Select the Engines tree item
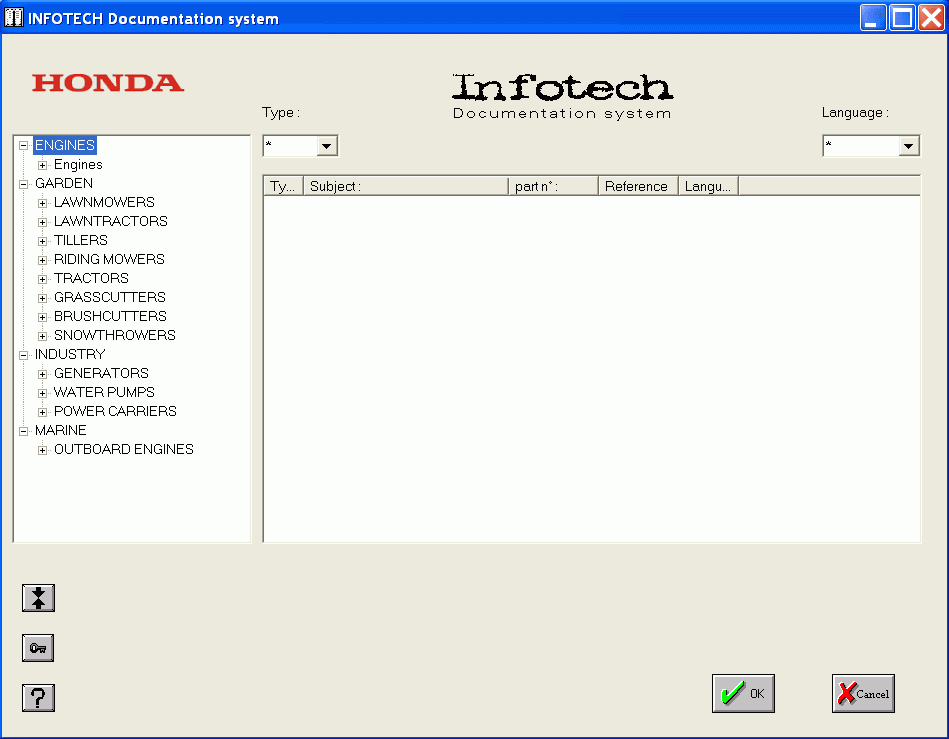 point(78,165)
